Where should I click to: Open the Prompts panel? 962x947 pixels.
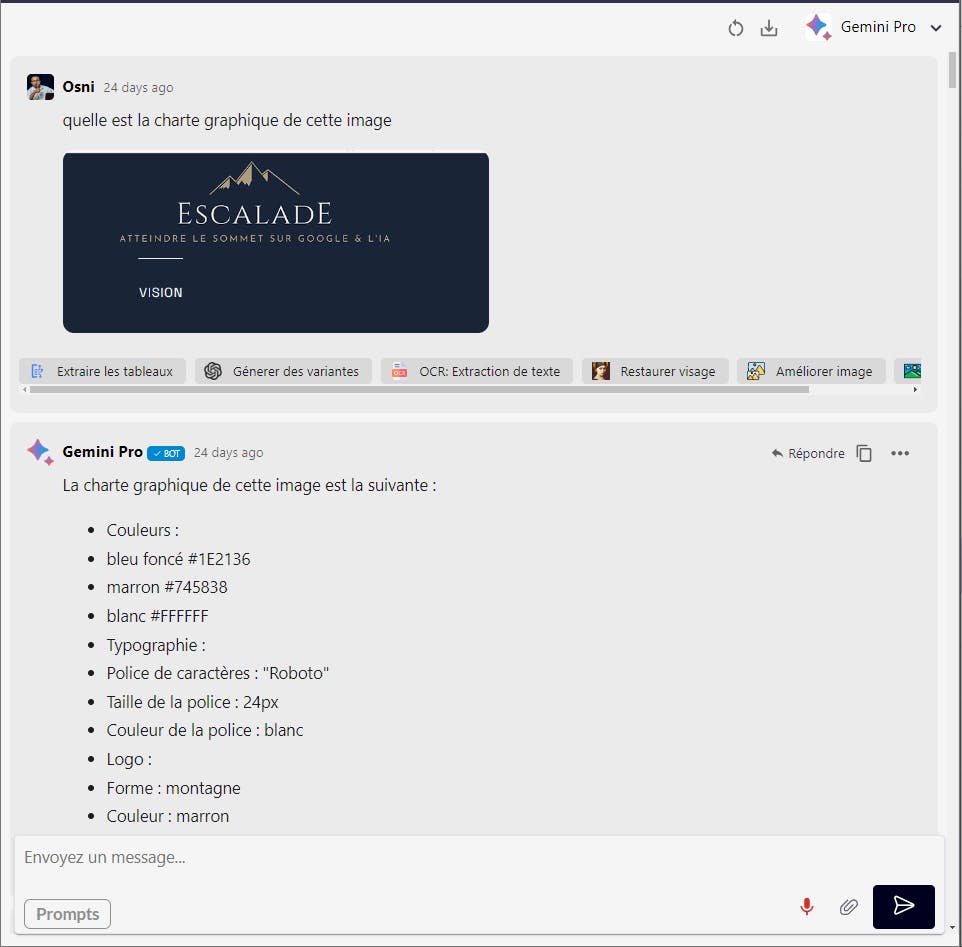pyautogui.click(x=67, y=913)
